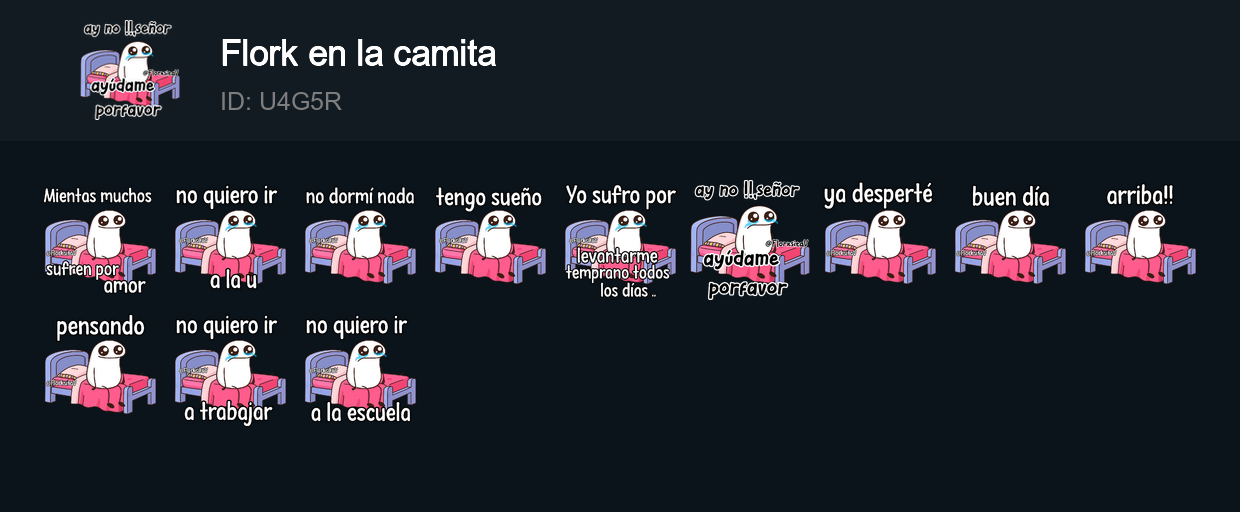Select the 'tengo sueño' sticker
Screen dimensions: 1240x512
tap(490, 235)
